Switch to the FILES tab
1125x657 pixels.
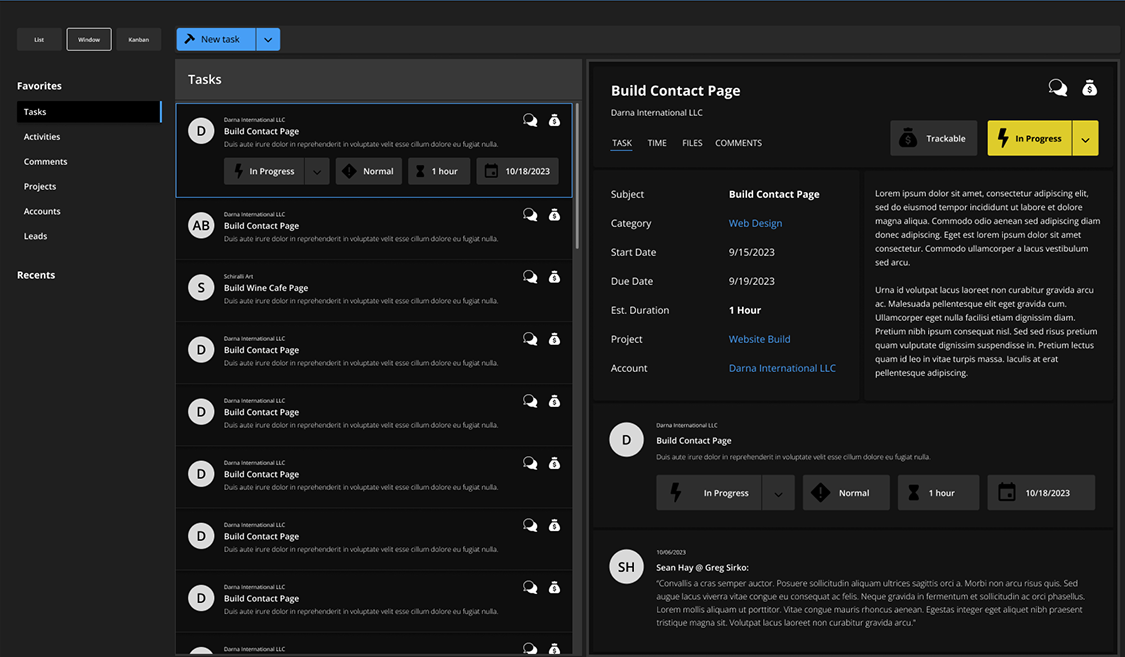[692, 143]
